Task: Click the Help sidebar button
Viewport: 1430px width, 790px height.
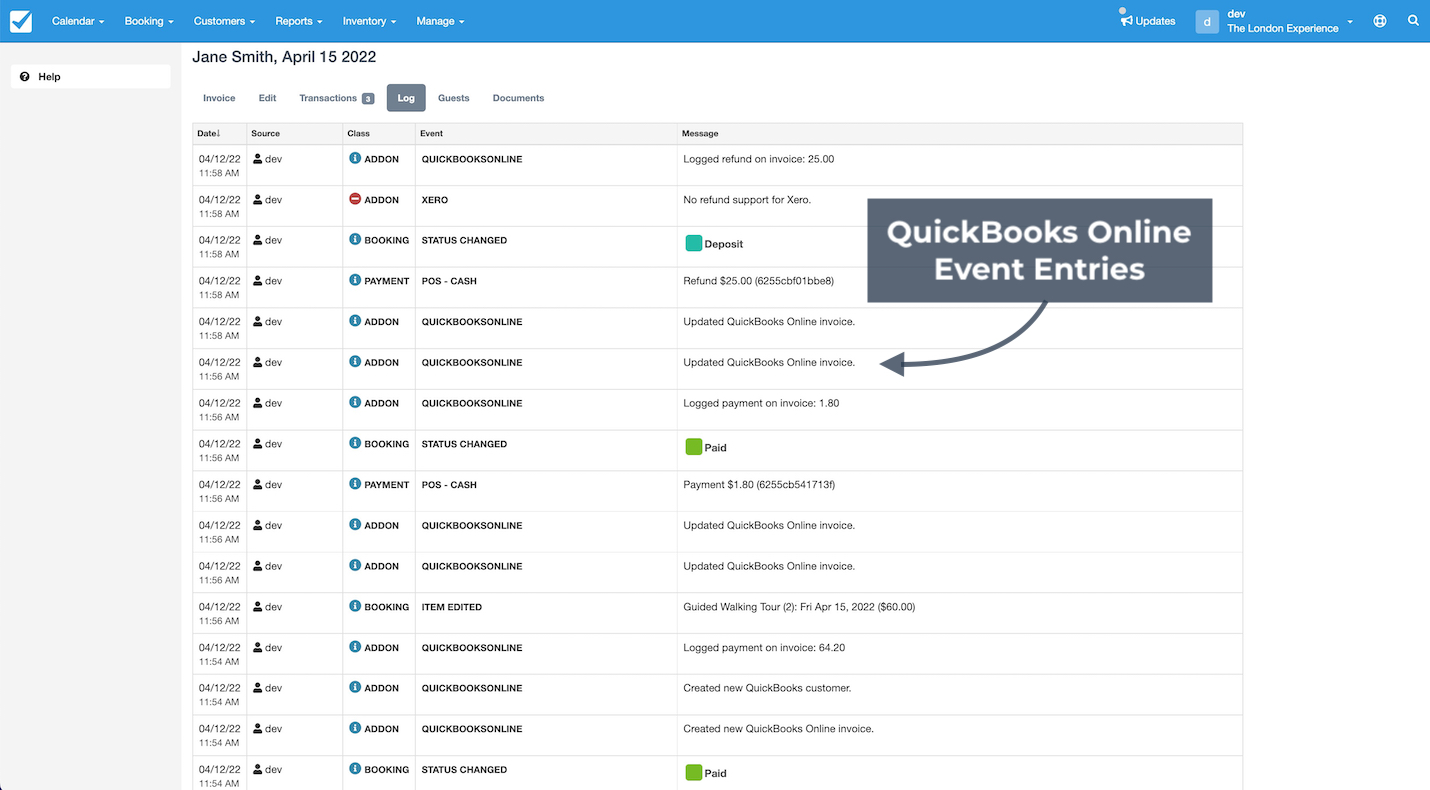Action: pyautogui.click(x=91, y=77)
